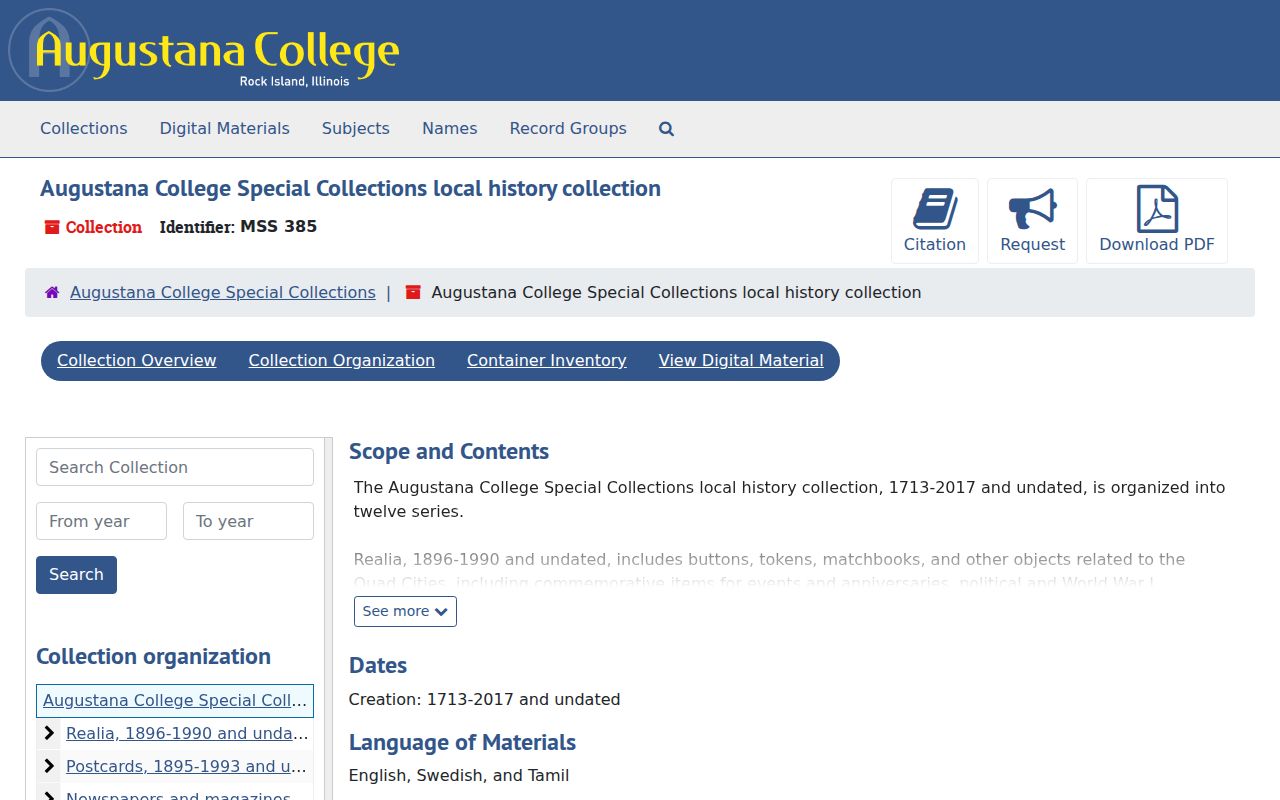
Task: Click the Download PDF file icon
Action: coord(1157,209)
